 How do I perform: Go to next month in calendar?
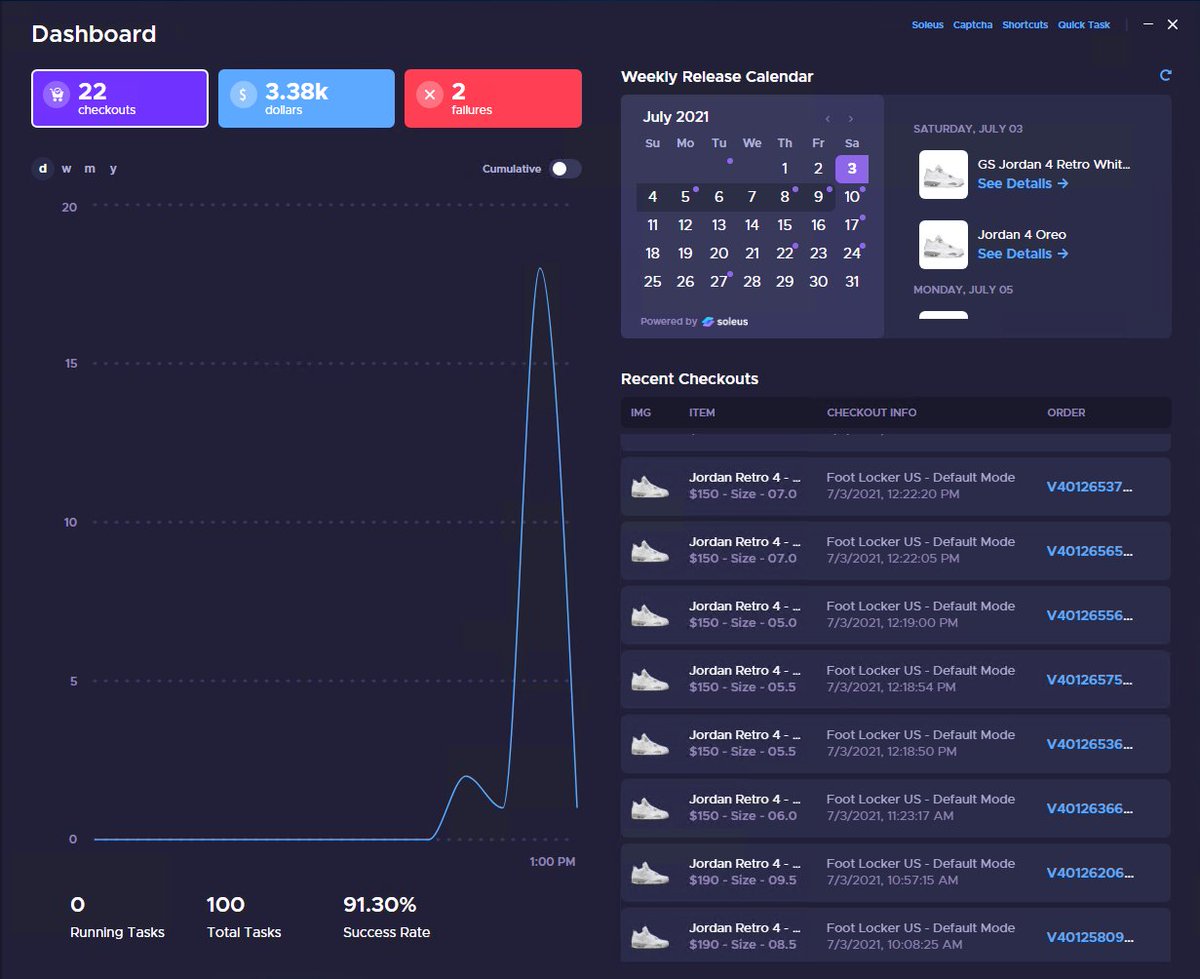click(851, 119)
